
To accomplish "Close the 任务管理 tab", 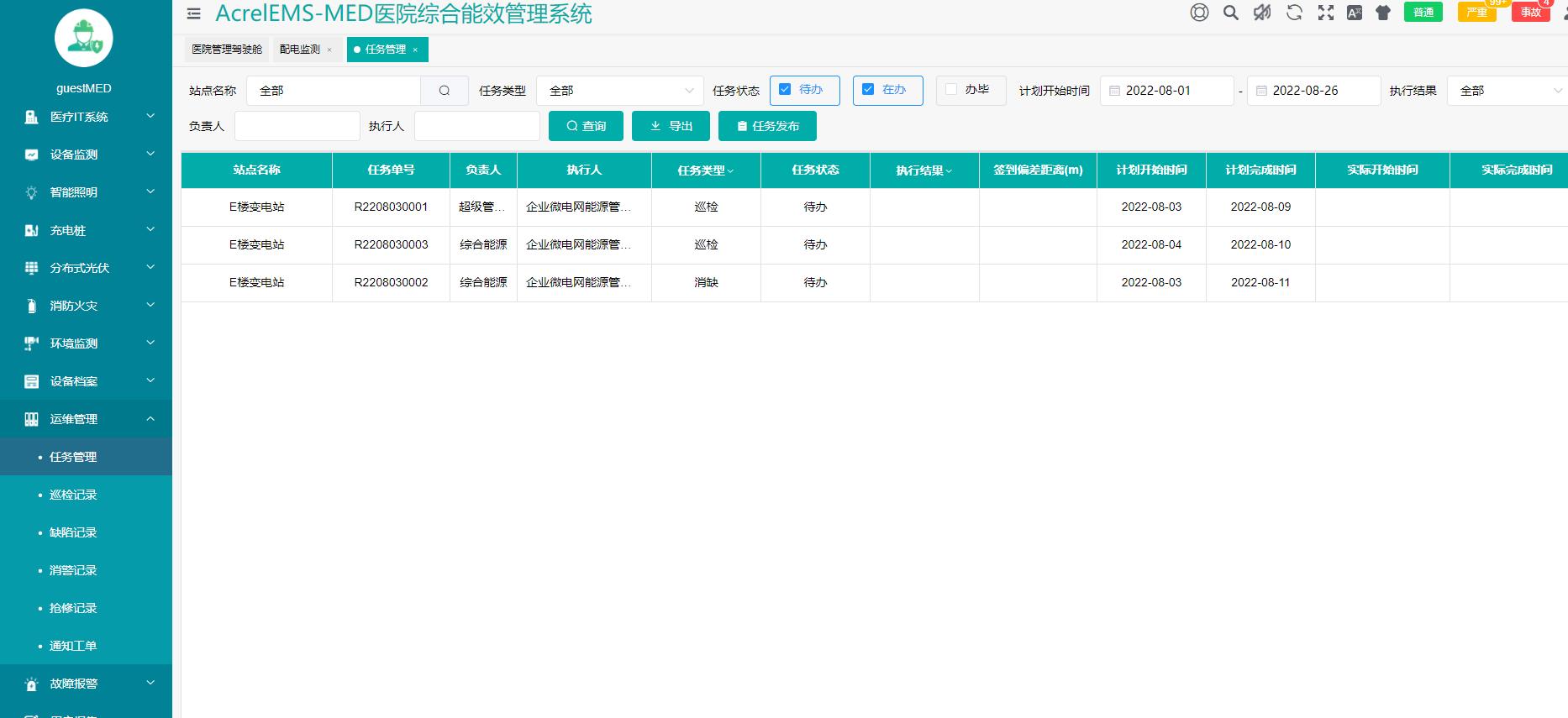I will coord(415,50).
